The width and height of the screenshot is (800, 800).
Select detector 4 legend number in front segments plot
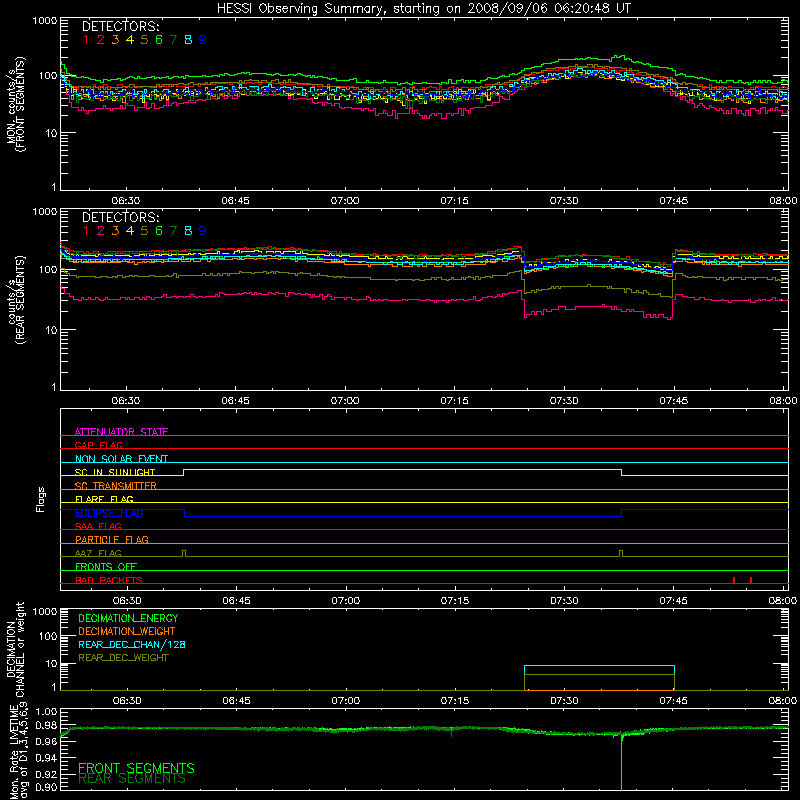click(130, 40)
